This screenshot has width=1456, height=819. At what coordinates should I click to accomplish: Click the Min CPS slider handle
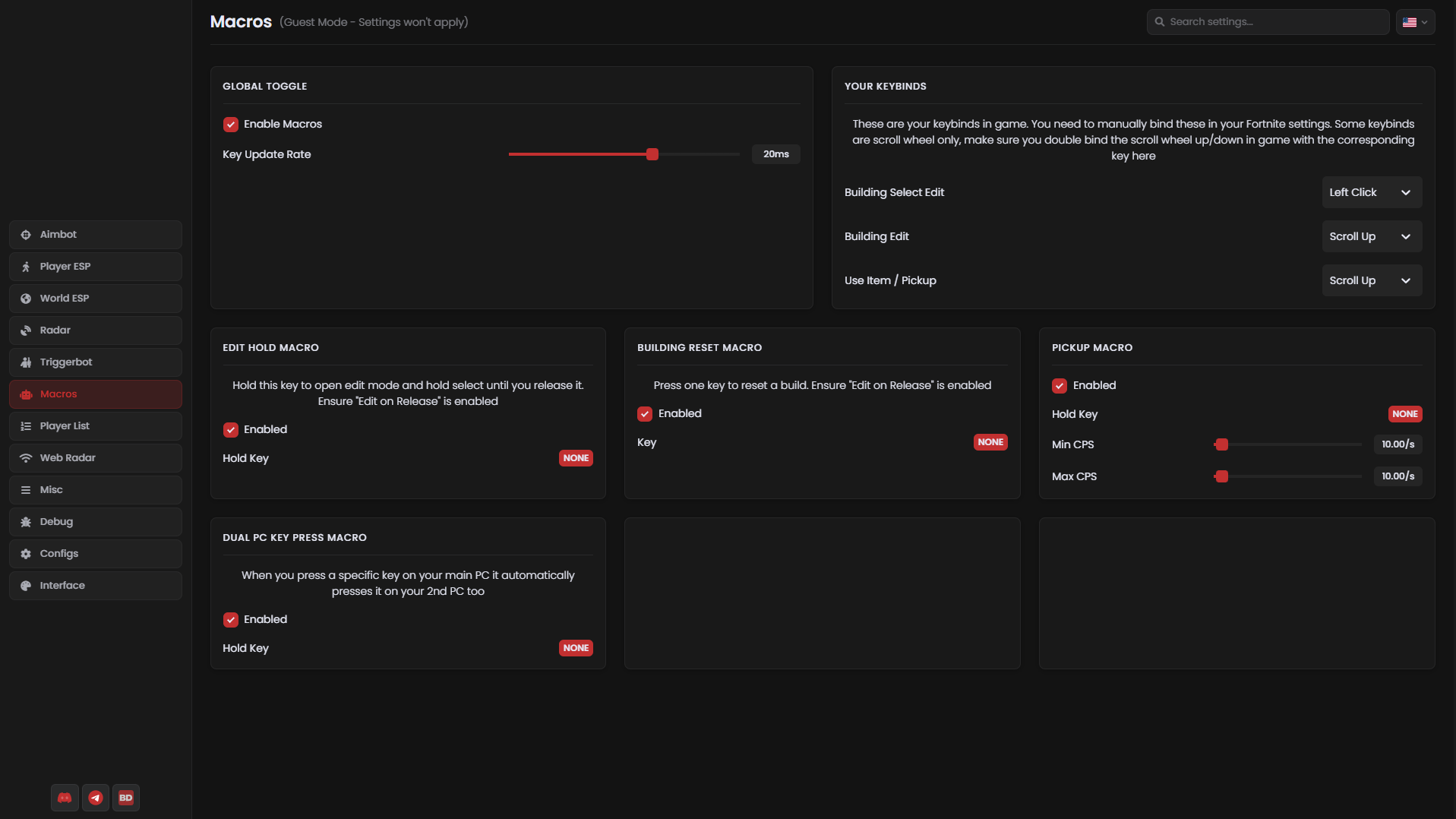pyautogui.click(x=1221, y=444)
